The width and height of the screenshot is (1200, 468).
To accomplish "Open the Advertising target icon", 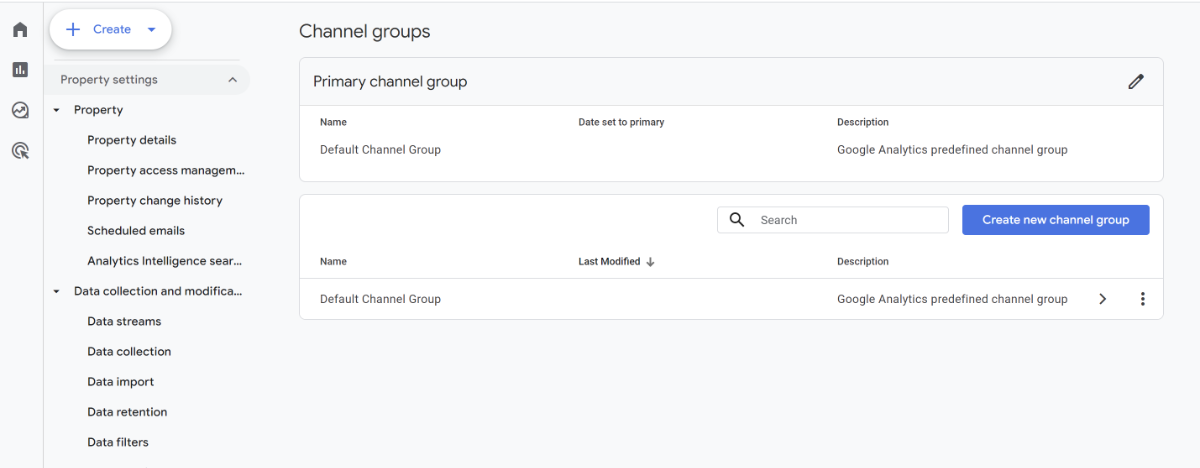I will pyautogui.click(x=20, y=151).
